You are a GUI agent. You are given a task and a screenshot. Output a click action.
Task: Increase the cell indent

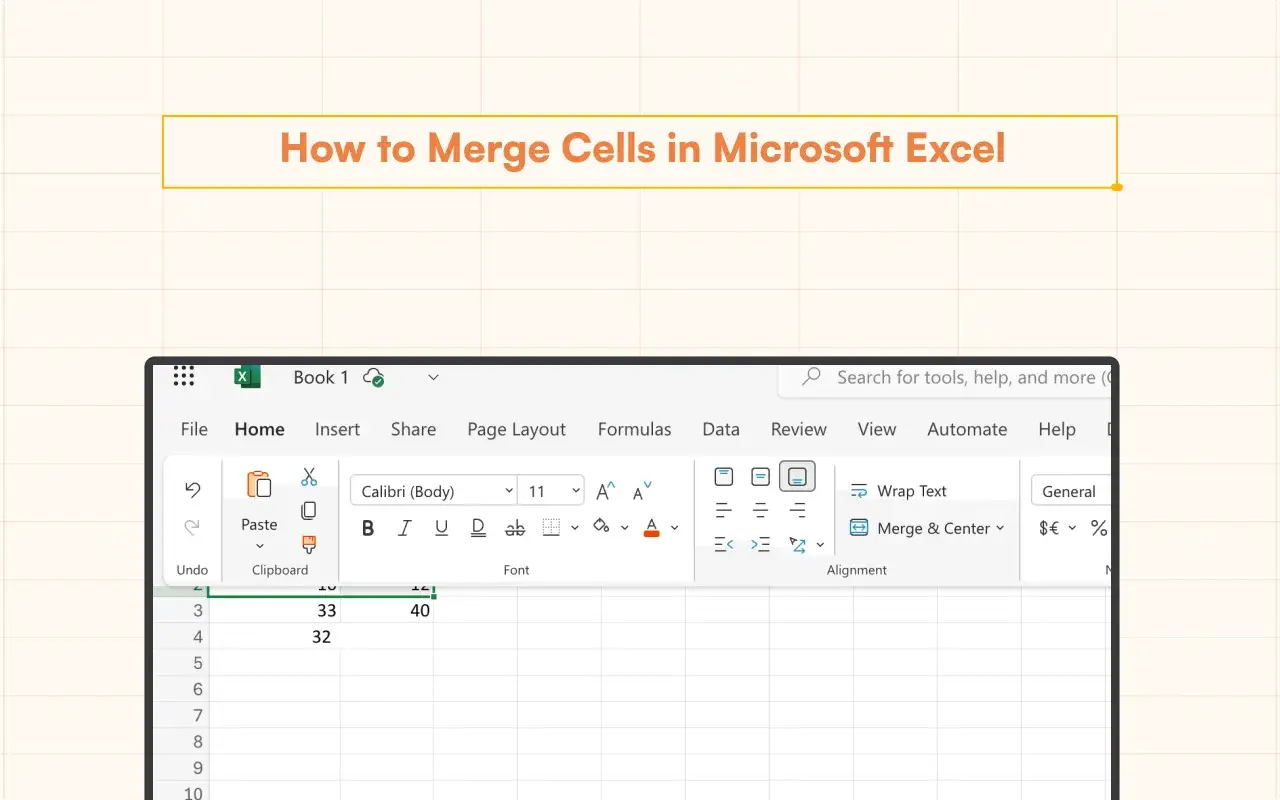(760, 545)
